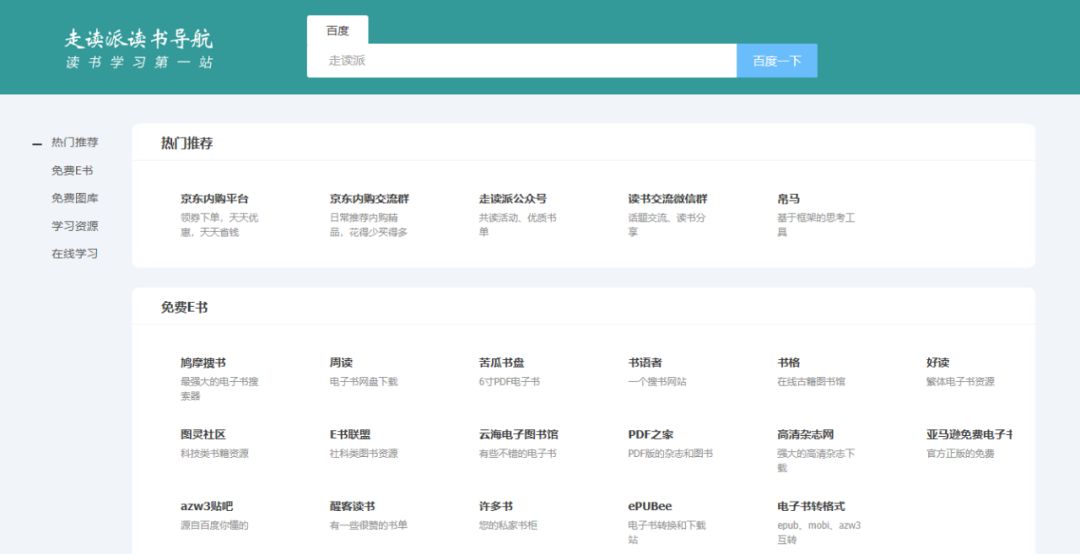Click the 高清杂志网 magazine link
Image resolution: width=1080 pixels, height=554 pixels.
coord(805,435)
